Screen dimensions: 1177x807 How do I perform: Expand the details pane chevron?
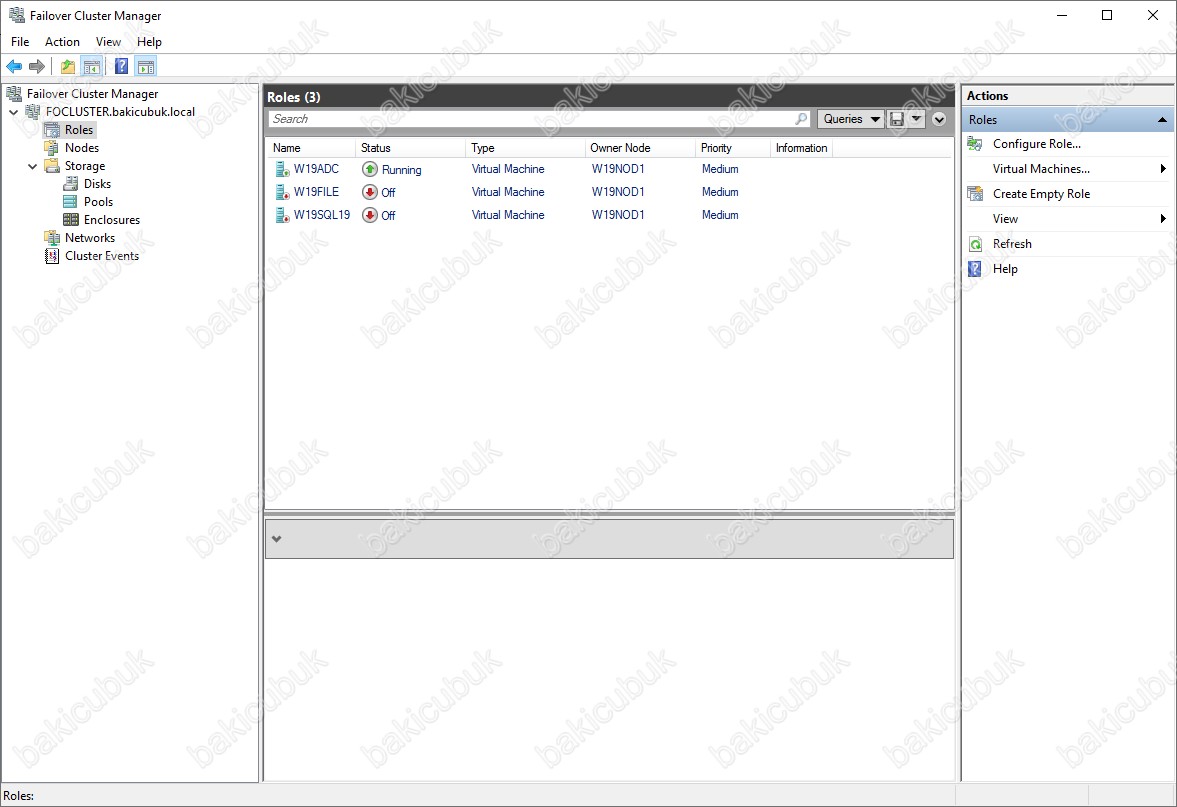pyautogui.click(x=276, y=539)
